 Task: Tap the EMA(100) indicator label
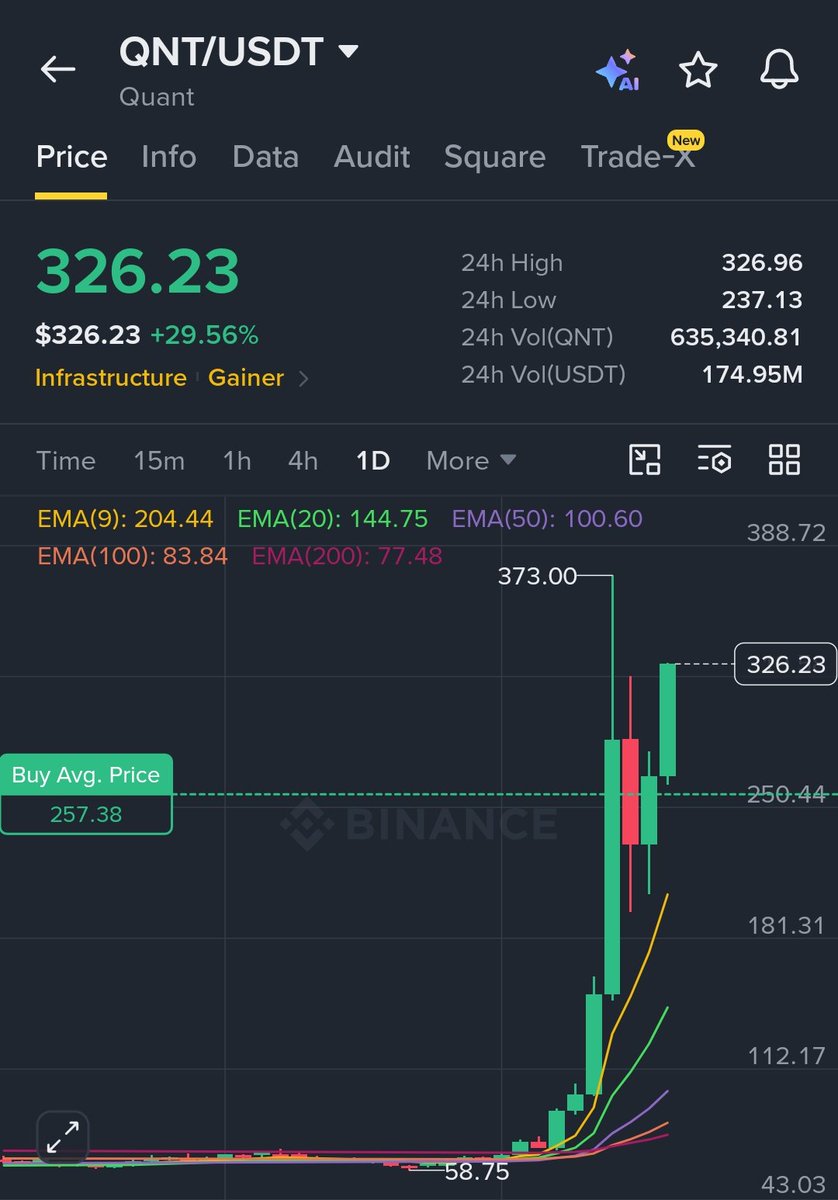(x=132, y=556)
